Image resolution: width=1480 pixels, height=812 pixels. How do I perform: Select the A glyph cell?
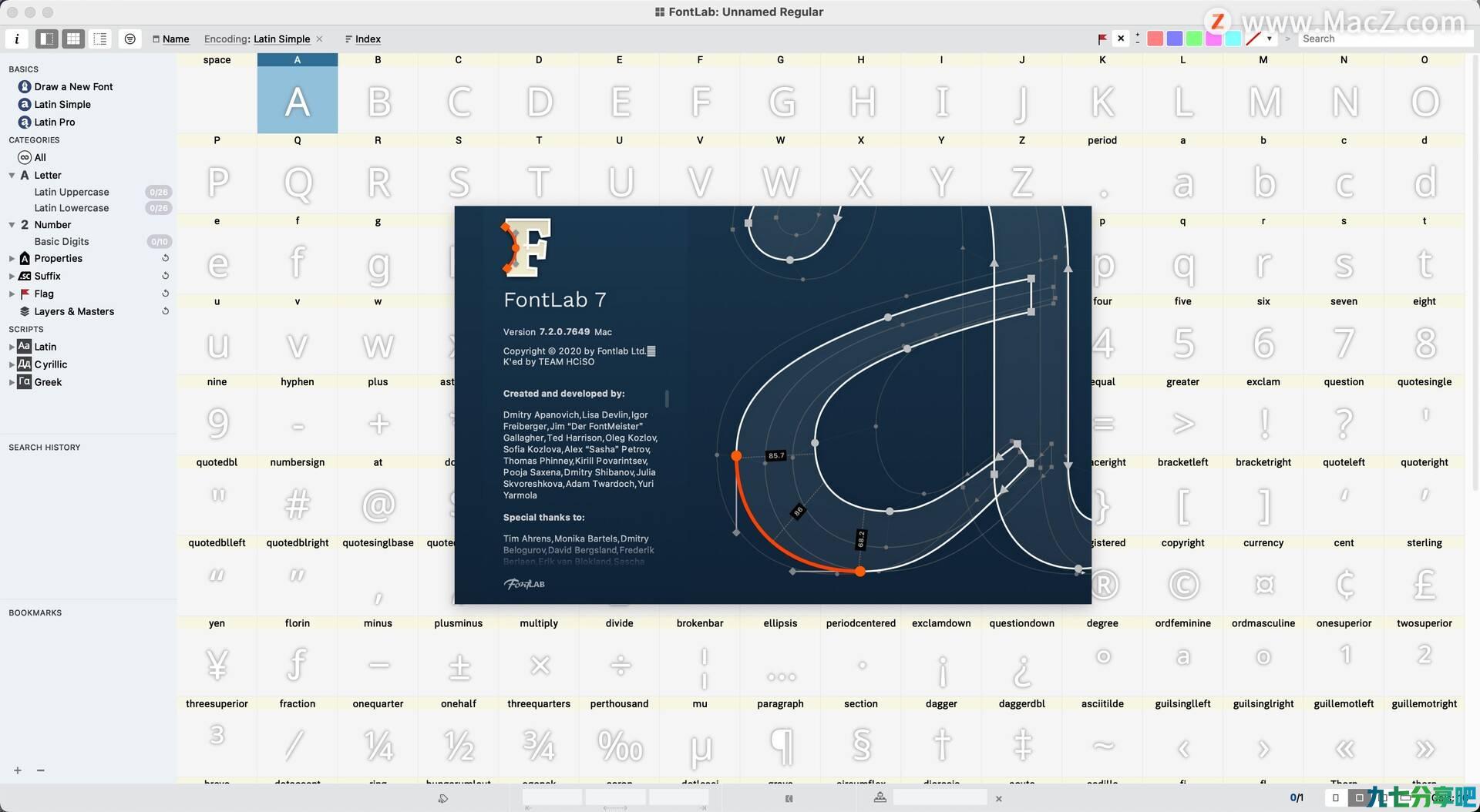pyautogui.click(x=298, y=93)
